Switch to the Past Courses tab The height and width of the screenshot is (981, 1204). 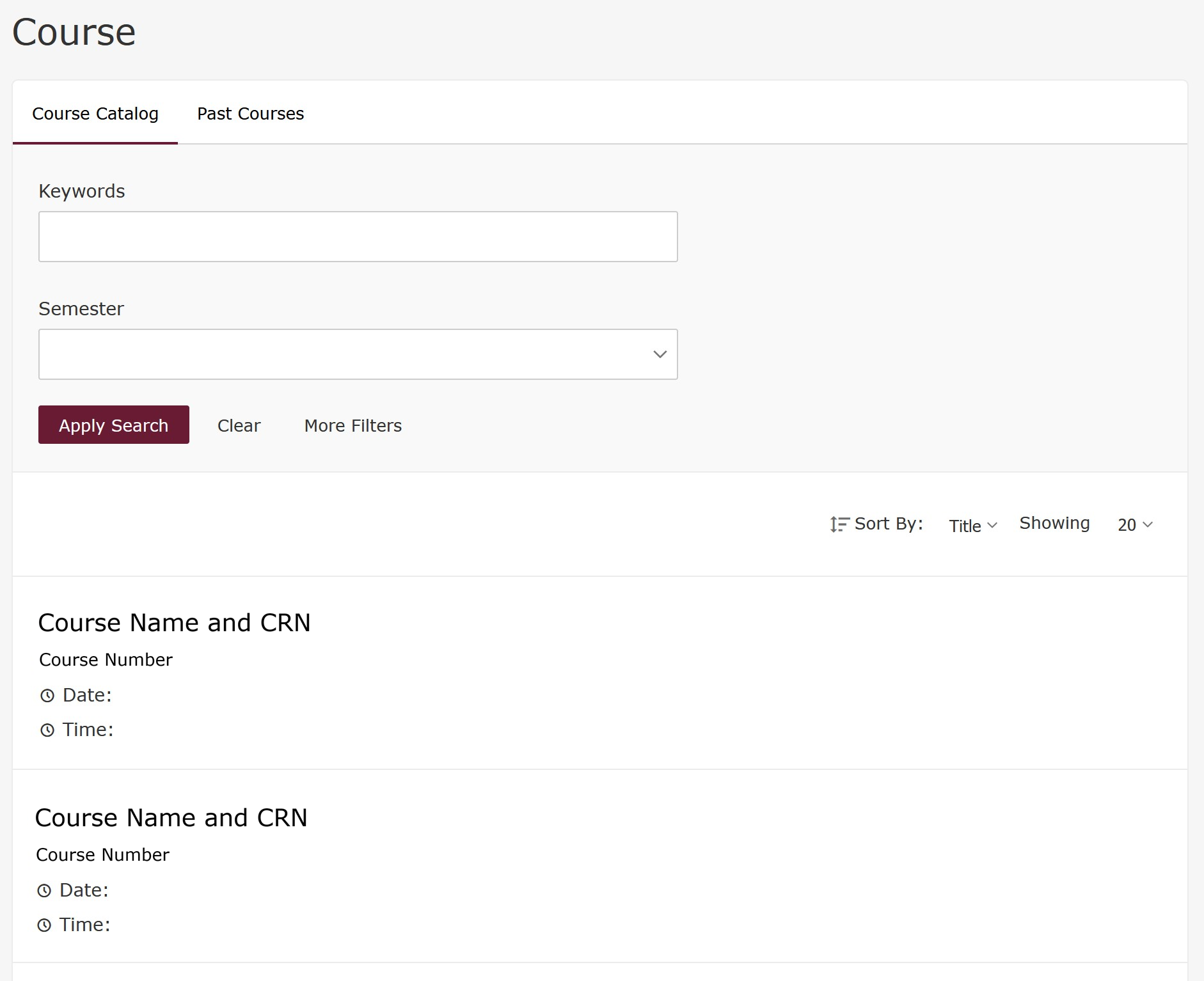(x=250, y=114)
